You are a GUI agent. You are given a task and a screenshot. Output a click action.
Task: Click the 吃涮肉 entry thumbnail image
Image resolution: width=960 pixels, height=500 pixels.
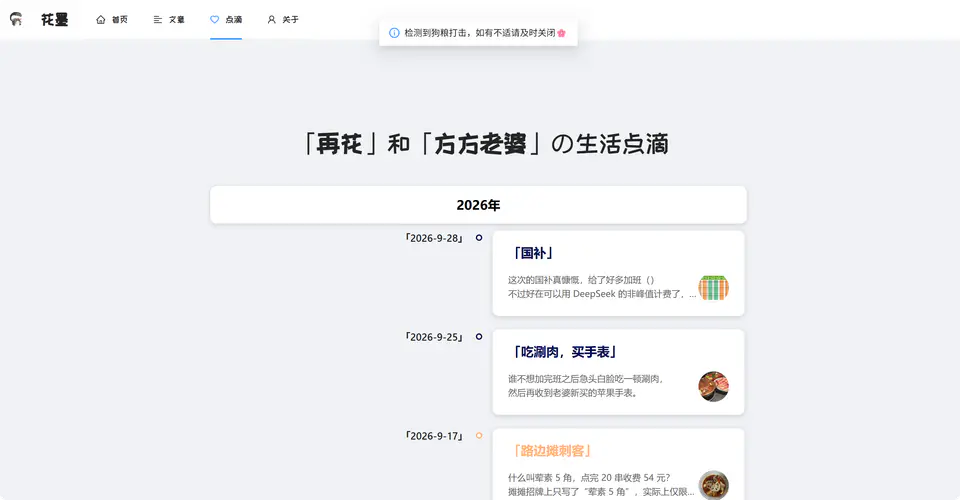coord(713,387)
